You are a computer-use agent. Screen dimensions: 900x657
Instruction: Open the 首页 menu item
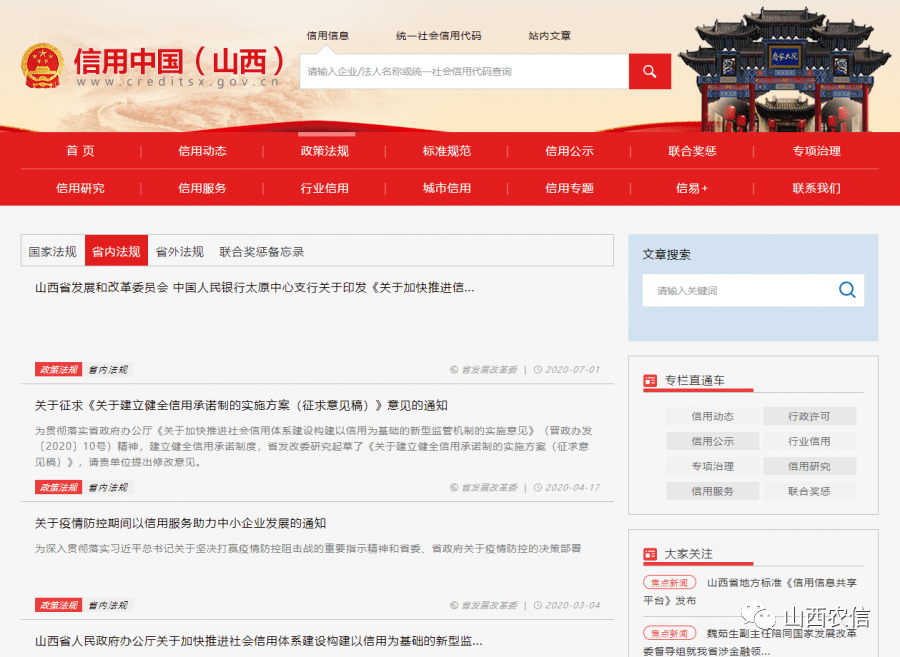[80, 151]
